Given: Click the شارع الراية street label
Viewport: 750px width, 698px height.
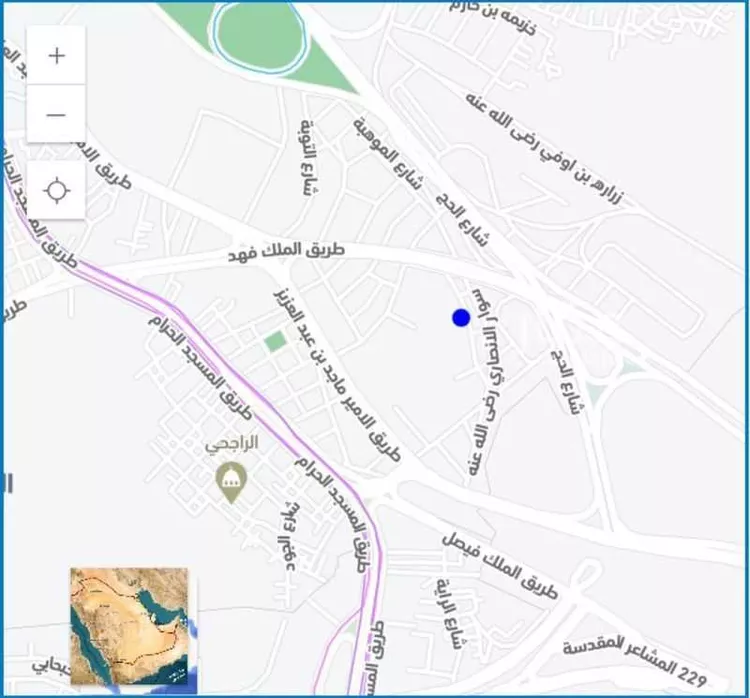Looking at the screenshot, I should pyautogui.click(x=450, y=613).
